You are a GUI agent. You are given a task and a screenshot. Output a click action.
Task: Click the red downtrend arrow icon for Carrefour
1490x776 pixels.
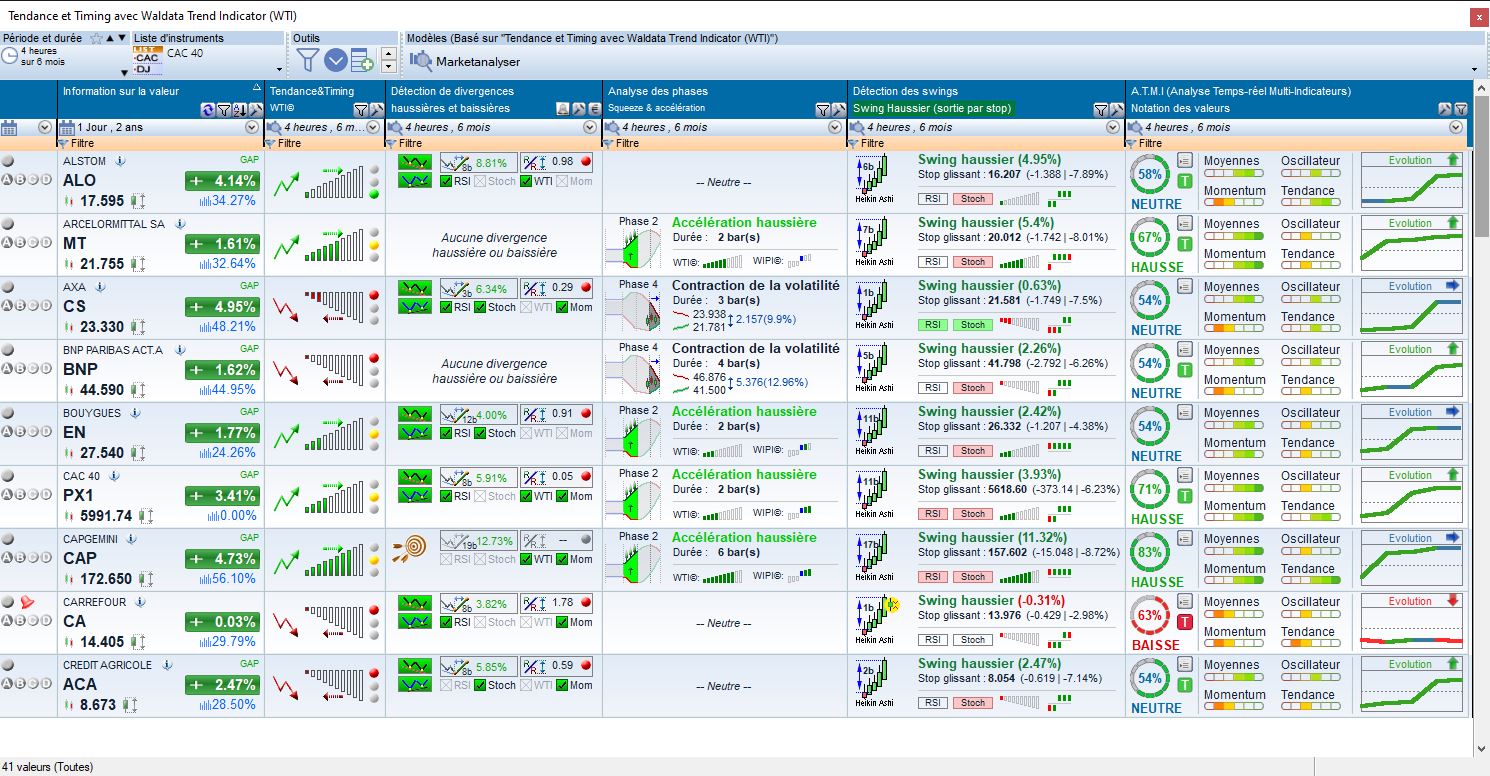[287, 624]
